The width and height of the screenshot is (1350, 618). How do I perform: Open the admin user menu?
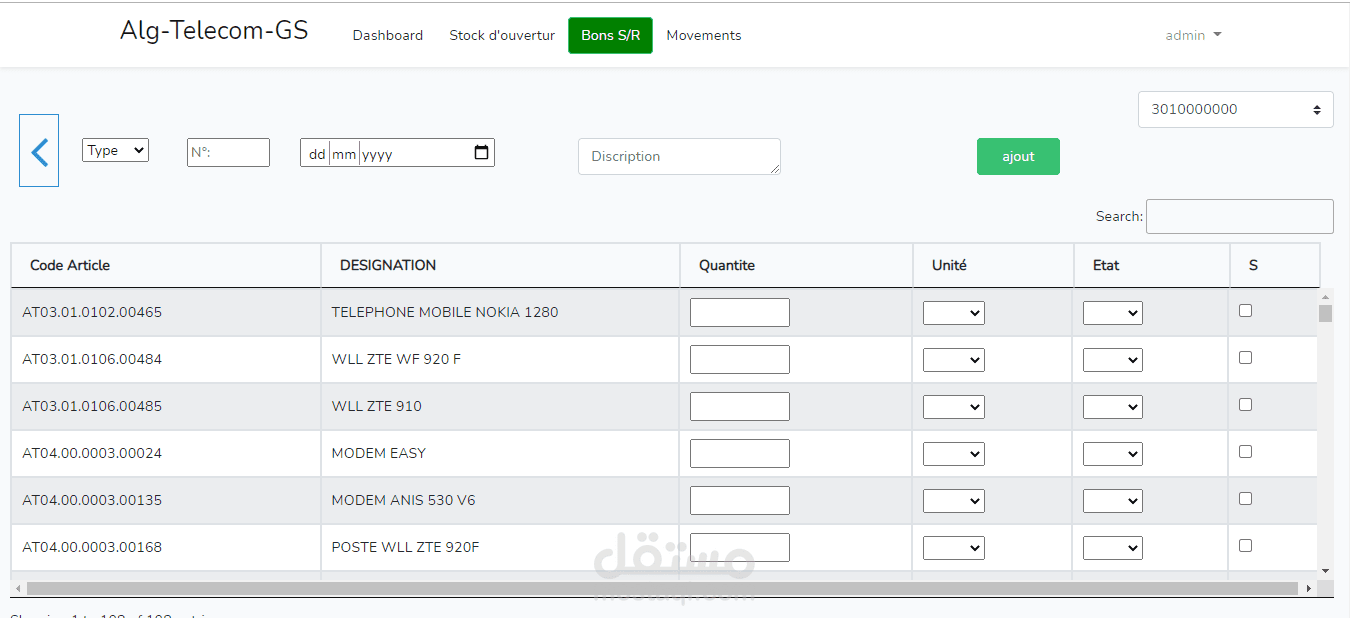coord(1193,35)
